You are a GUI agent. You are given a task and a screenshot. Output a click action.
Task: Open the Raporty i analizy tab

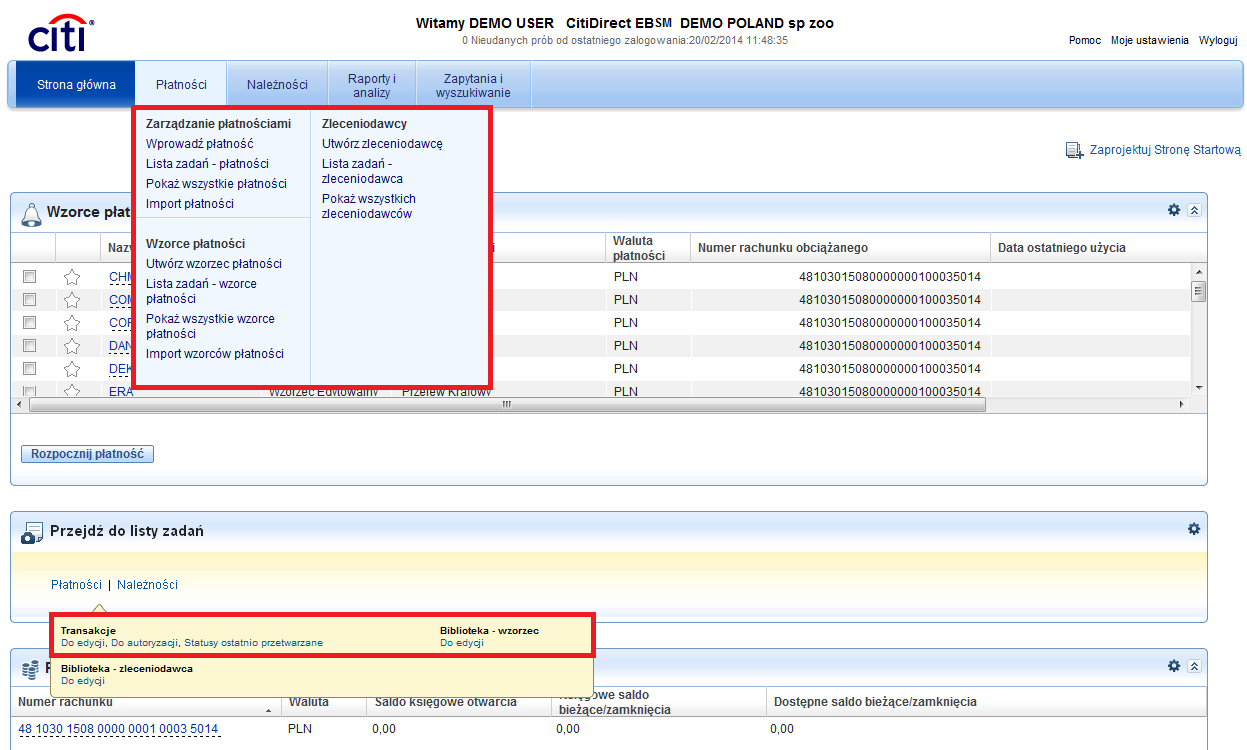click(x=371, y=85)
